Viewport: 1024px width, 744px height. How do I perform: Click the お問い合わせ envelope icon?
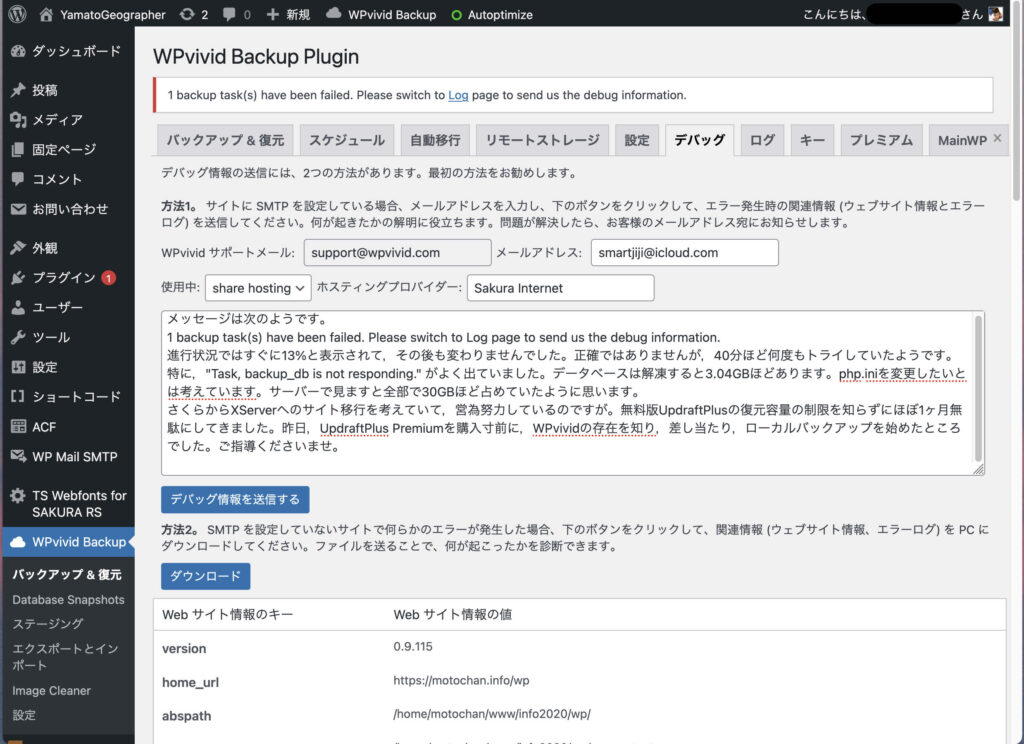click(18, 209)
